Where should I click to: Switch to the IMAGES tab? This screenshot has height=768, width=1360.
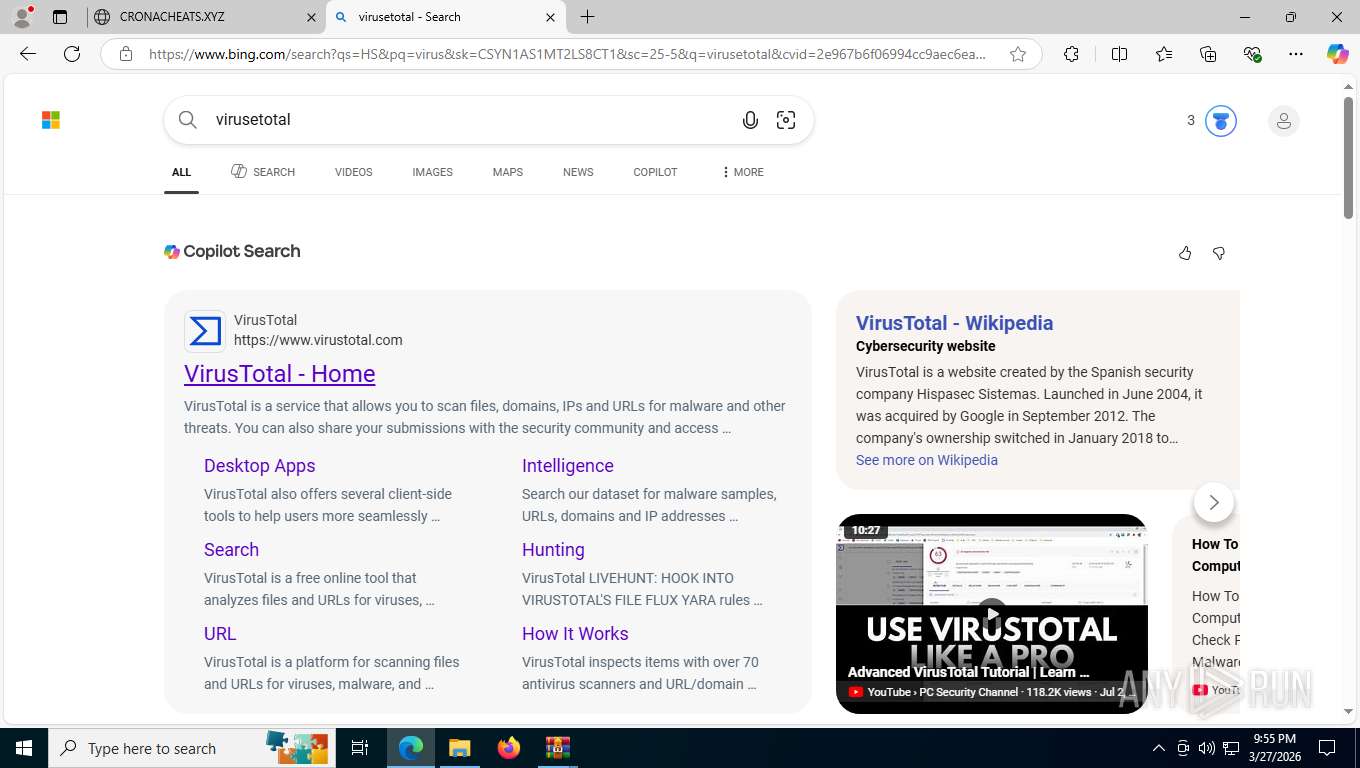[x=432, y=172]
